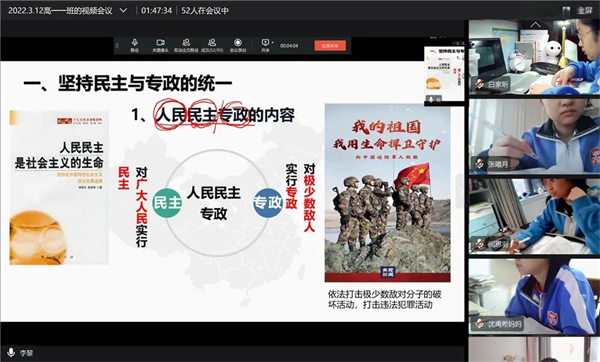Open the small arrow beside 共享
600x362 pixels.
coord(272,42)
